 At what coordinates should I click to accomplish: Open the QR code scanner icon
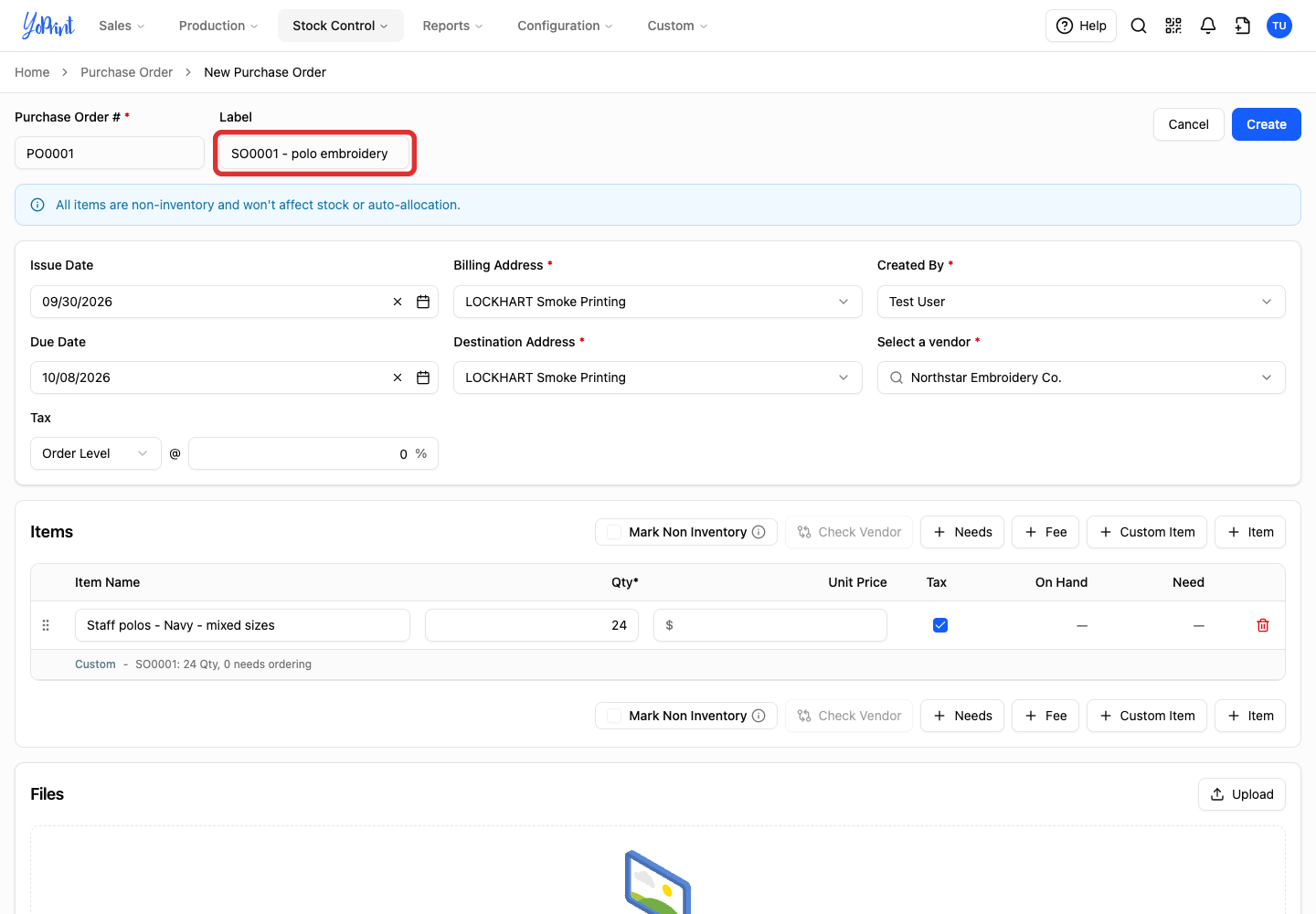[1173, 26]
